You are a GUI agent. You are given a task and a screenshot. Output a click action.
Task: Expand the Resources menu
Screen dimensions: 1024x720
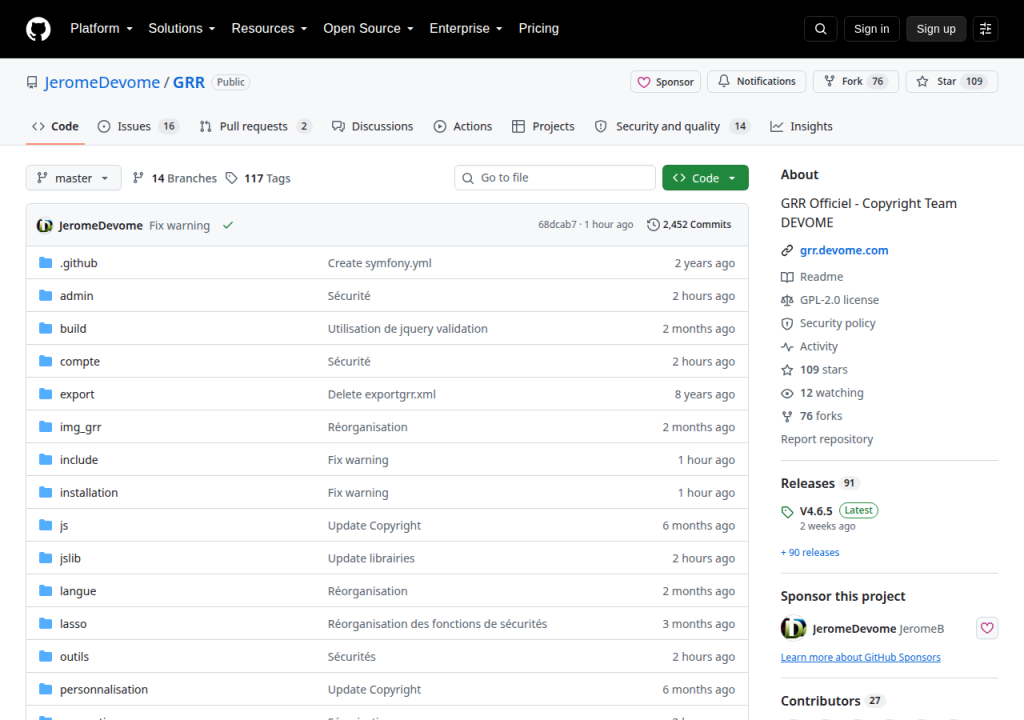(x=269, y=29)
